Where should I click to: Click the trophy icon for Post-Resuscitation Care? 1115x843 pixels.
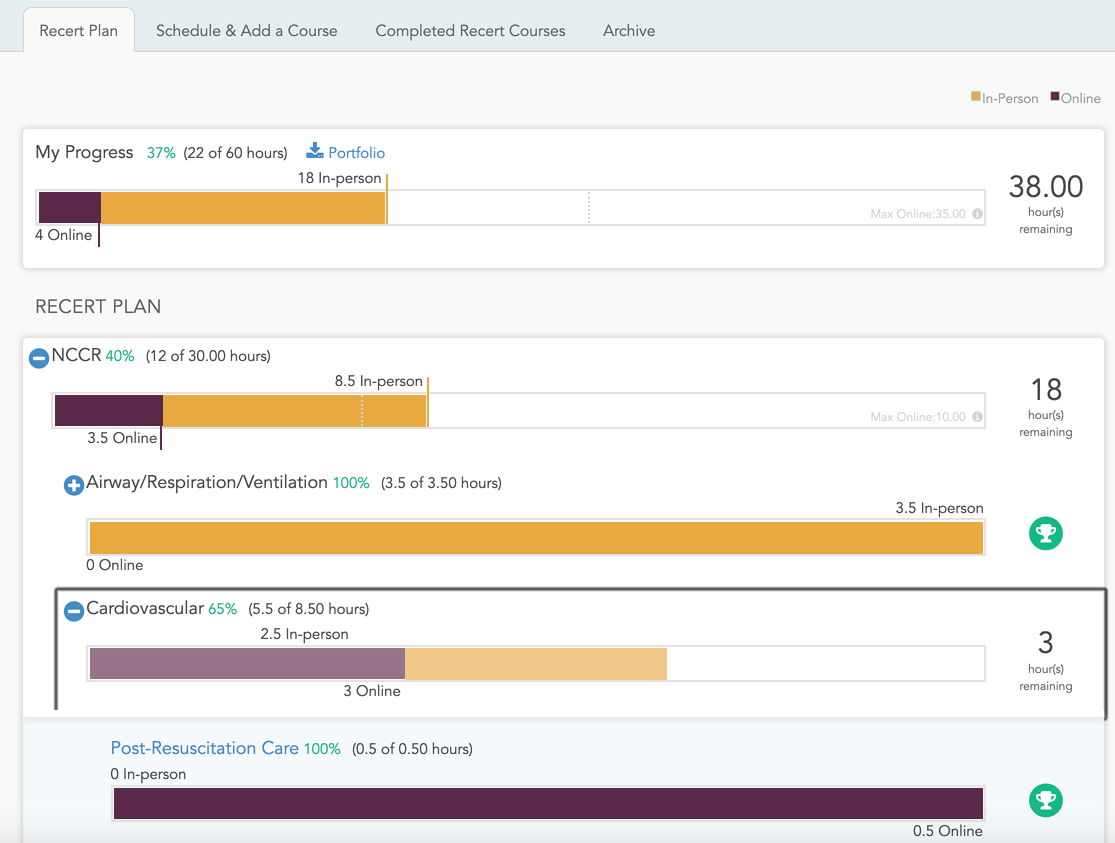[x=1046, y=801]
